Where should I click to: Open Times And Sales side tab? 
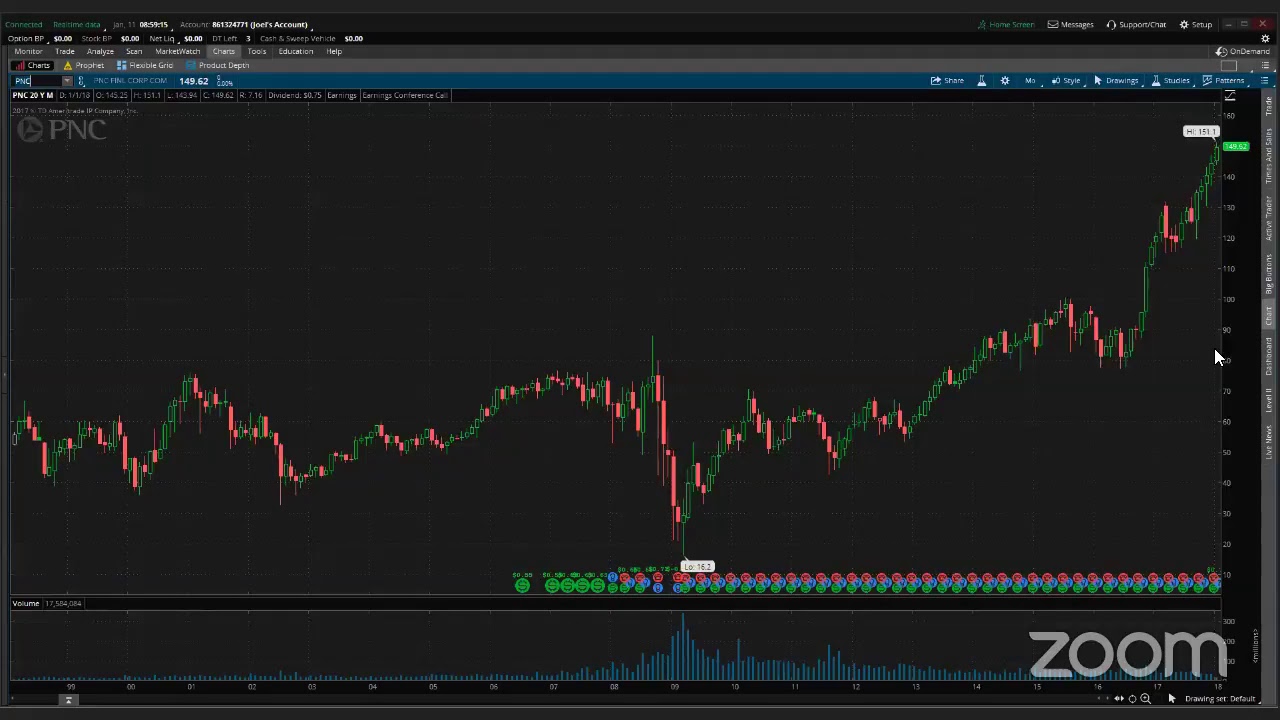click(x=1269, y=155)
